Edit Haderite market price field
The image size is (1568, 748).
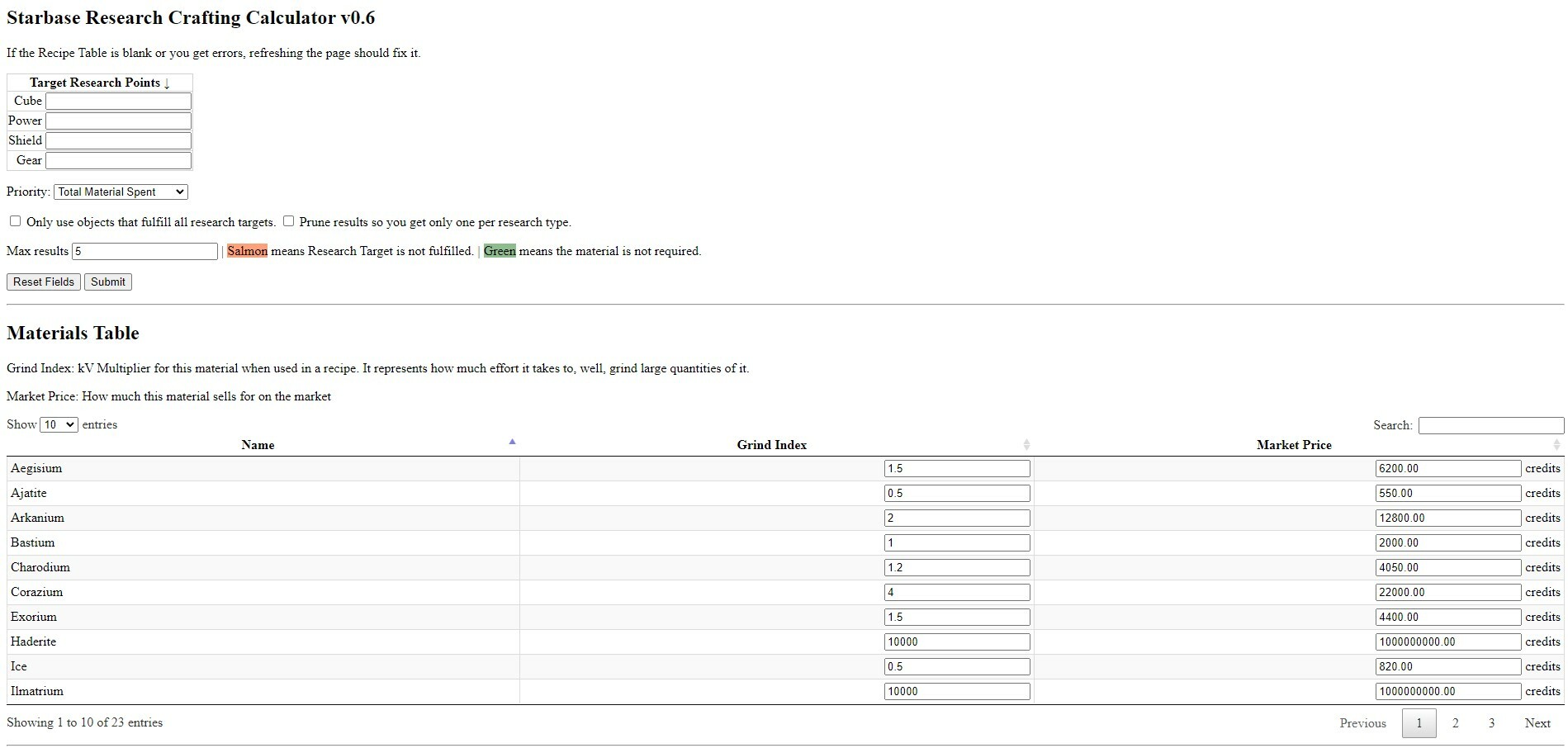(x=1447, y=641)
